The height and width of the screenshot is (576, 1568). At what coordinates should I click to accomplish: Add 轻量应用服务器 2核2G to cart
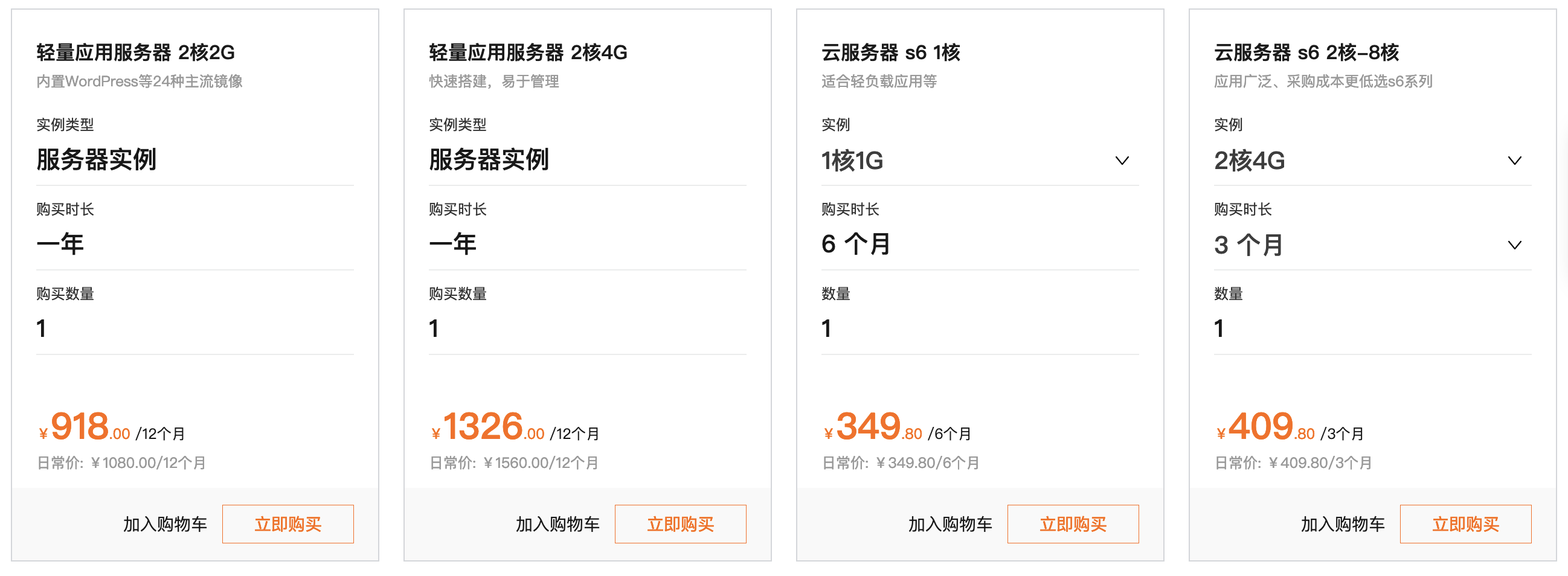[x=165, y=523]
